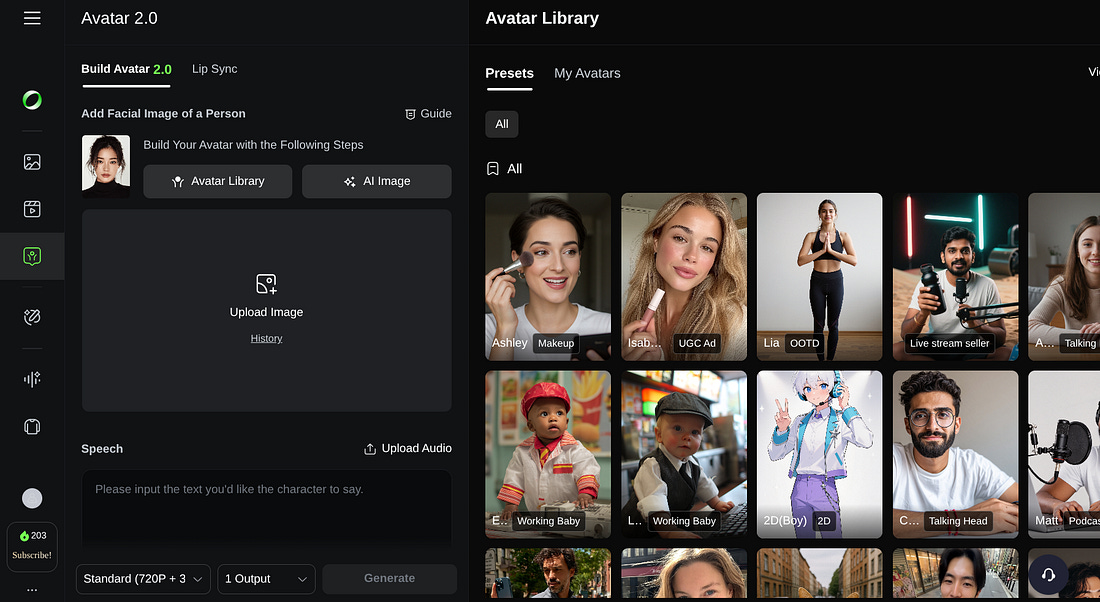
Task: Select the L.. Working Baby avatar with grey cap
Action: click(x=684, y=455)
